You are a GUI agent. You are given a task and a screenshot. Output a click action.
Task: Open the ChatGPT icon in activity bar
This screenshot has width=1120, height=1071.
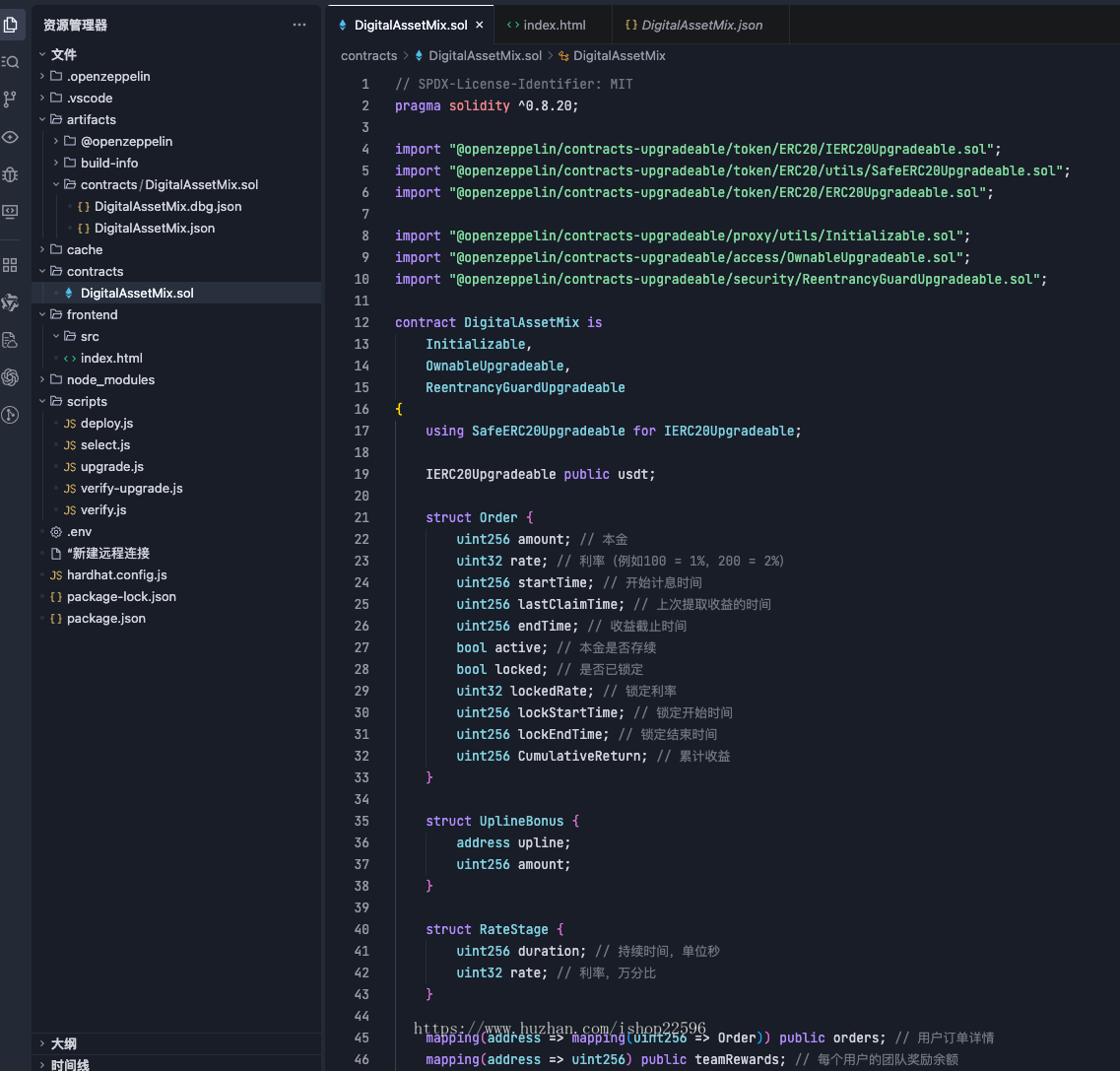pos(11,377)
